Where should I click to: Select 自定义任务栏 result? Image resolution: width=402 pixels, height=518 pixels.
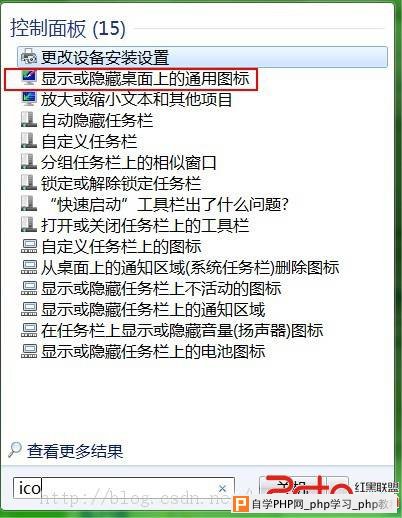(x=89, y=141)
